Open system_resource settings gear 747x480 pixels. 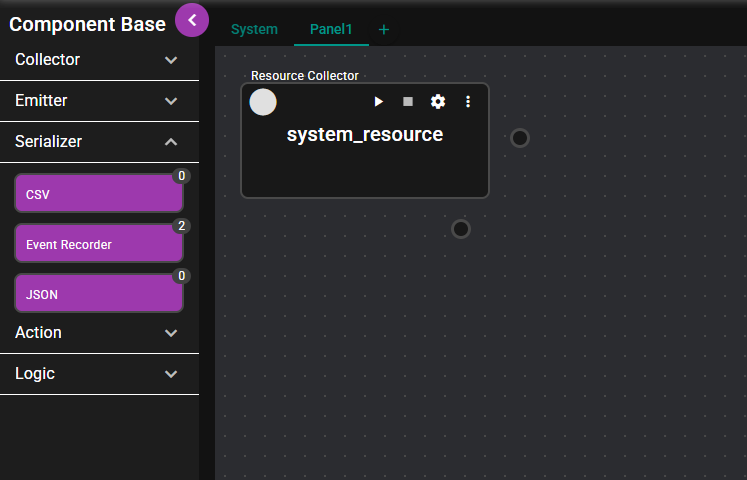click(x=438, y=102)
